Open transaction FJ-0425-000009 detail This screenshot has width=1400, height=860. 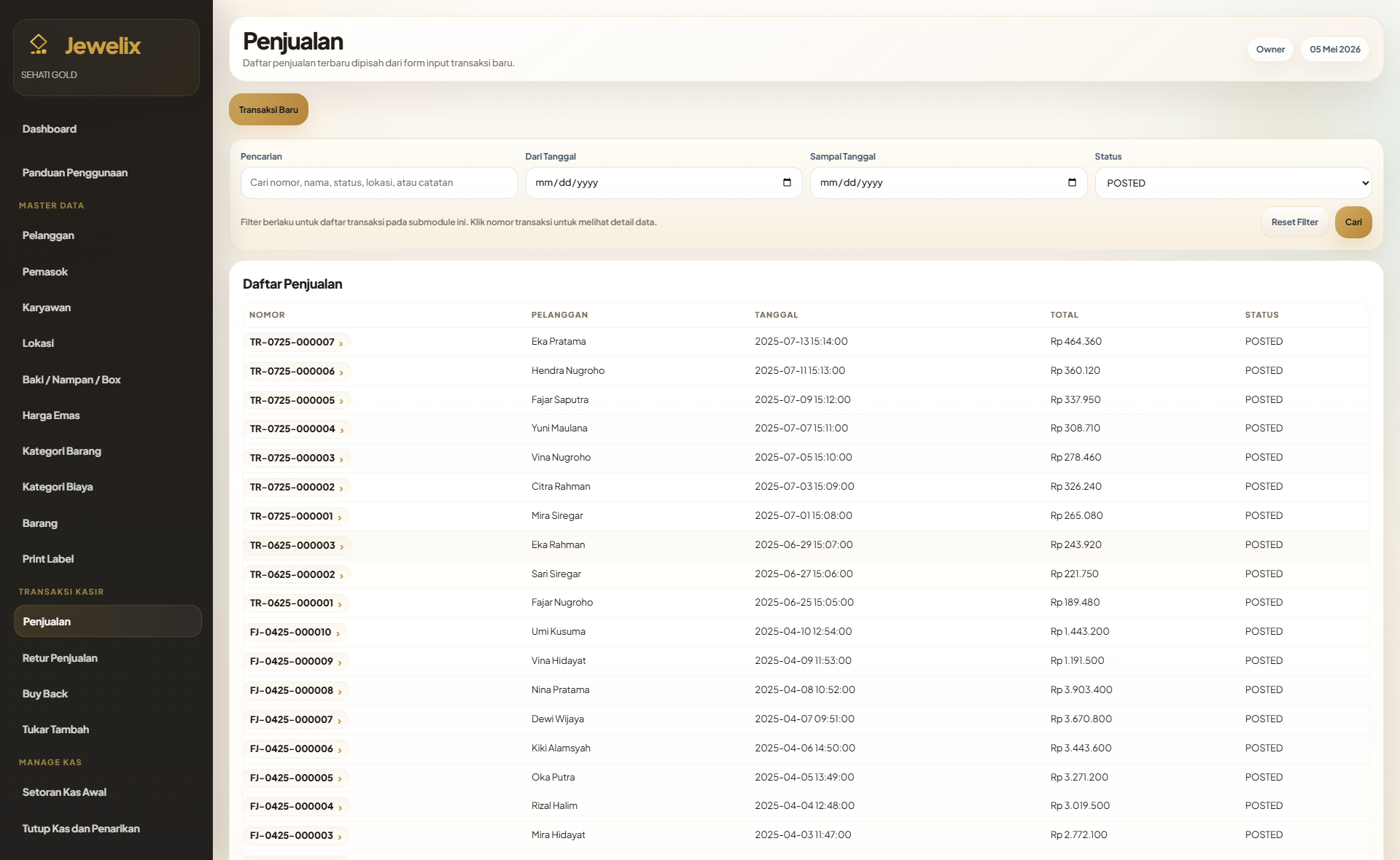coord(296,661)
